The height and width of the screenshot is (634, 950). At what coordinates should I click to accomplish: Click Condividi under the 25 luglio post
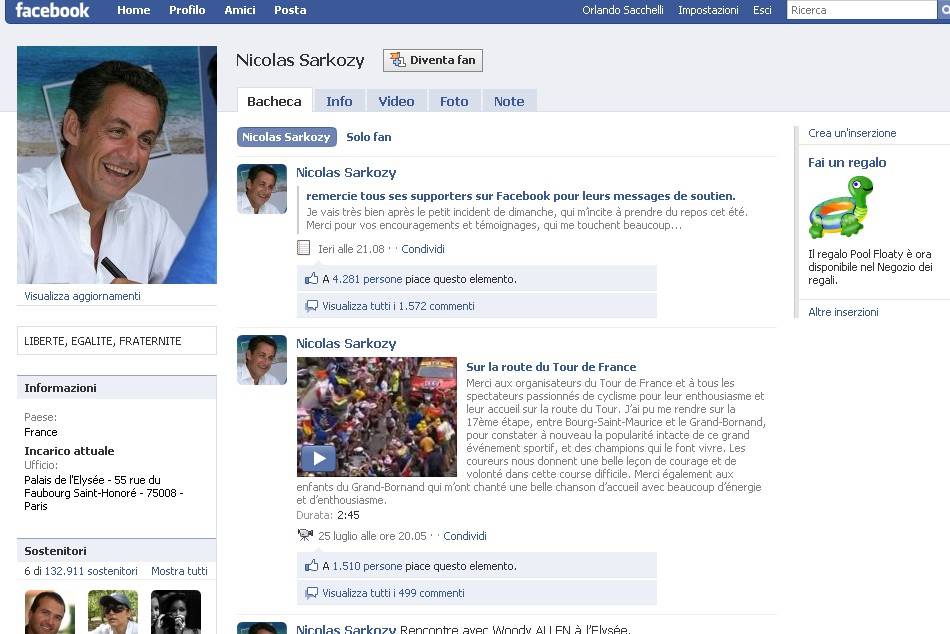(465, 536)
